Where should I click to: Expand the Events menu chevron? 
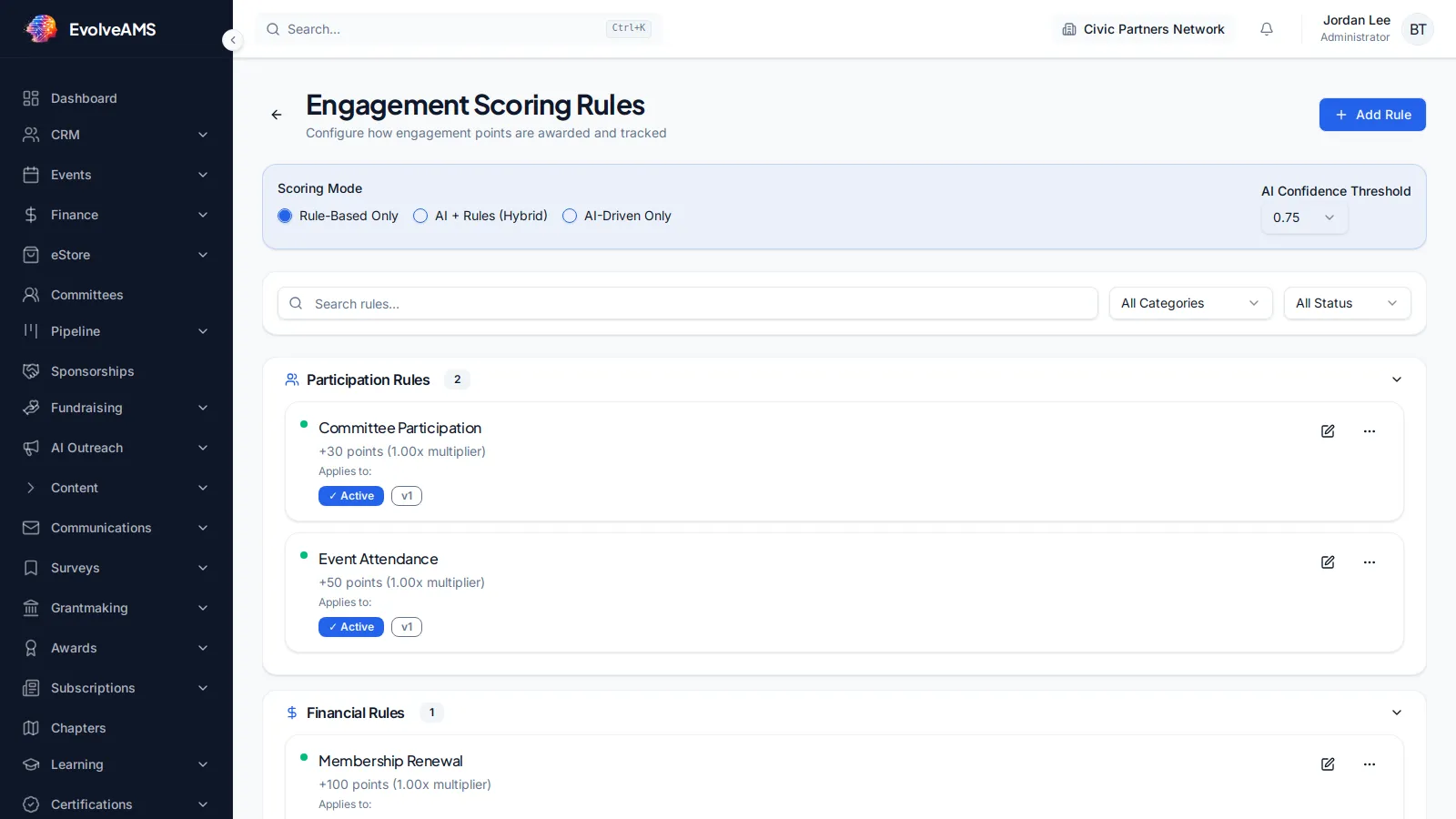point(203,175)
